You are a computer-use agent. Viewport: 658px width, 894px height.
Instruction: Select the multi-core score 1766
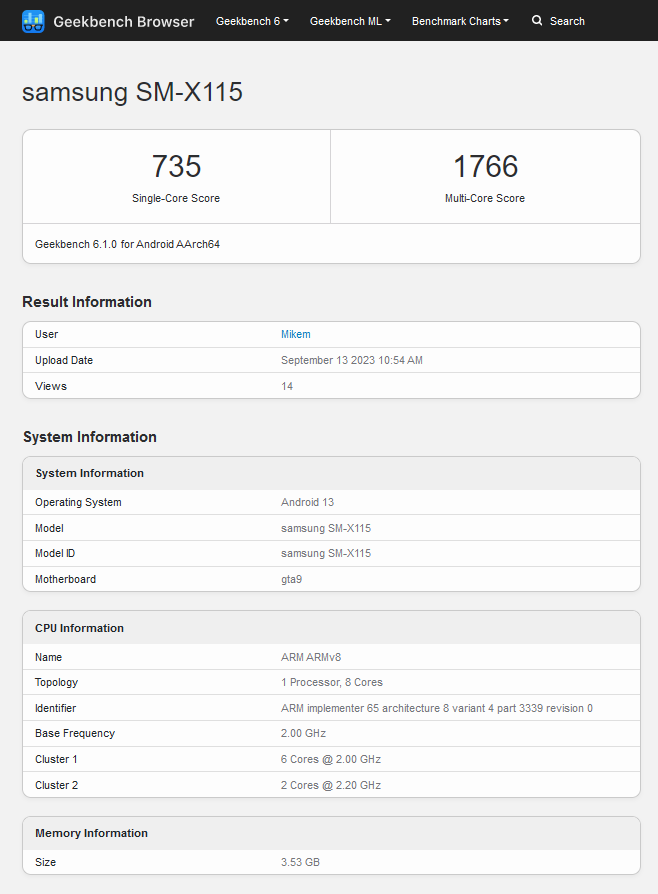click(x=485, y=166)
